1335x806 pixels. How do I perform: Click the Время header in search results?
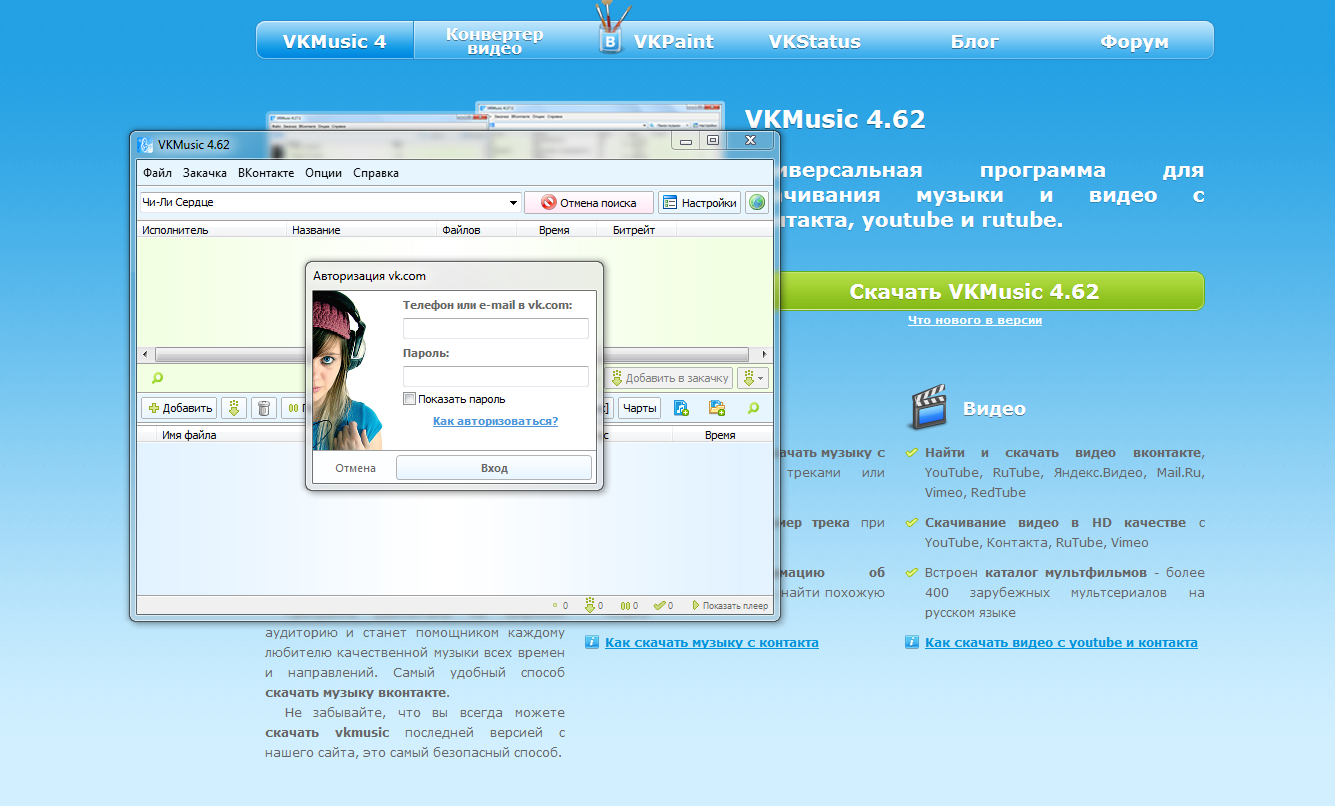pos(555,230)
